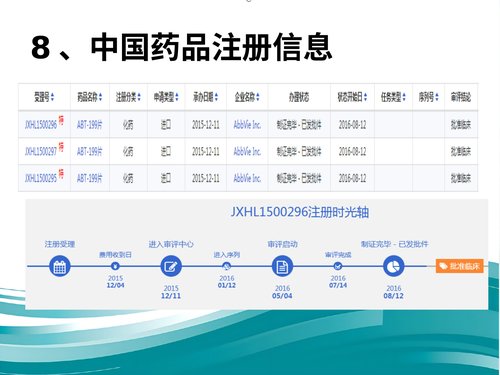Click 批准临床 cell in JXHL1500295 row

point(461,178)
